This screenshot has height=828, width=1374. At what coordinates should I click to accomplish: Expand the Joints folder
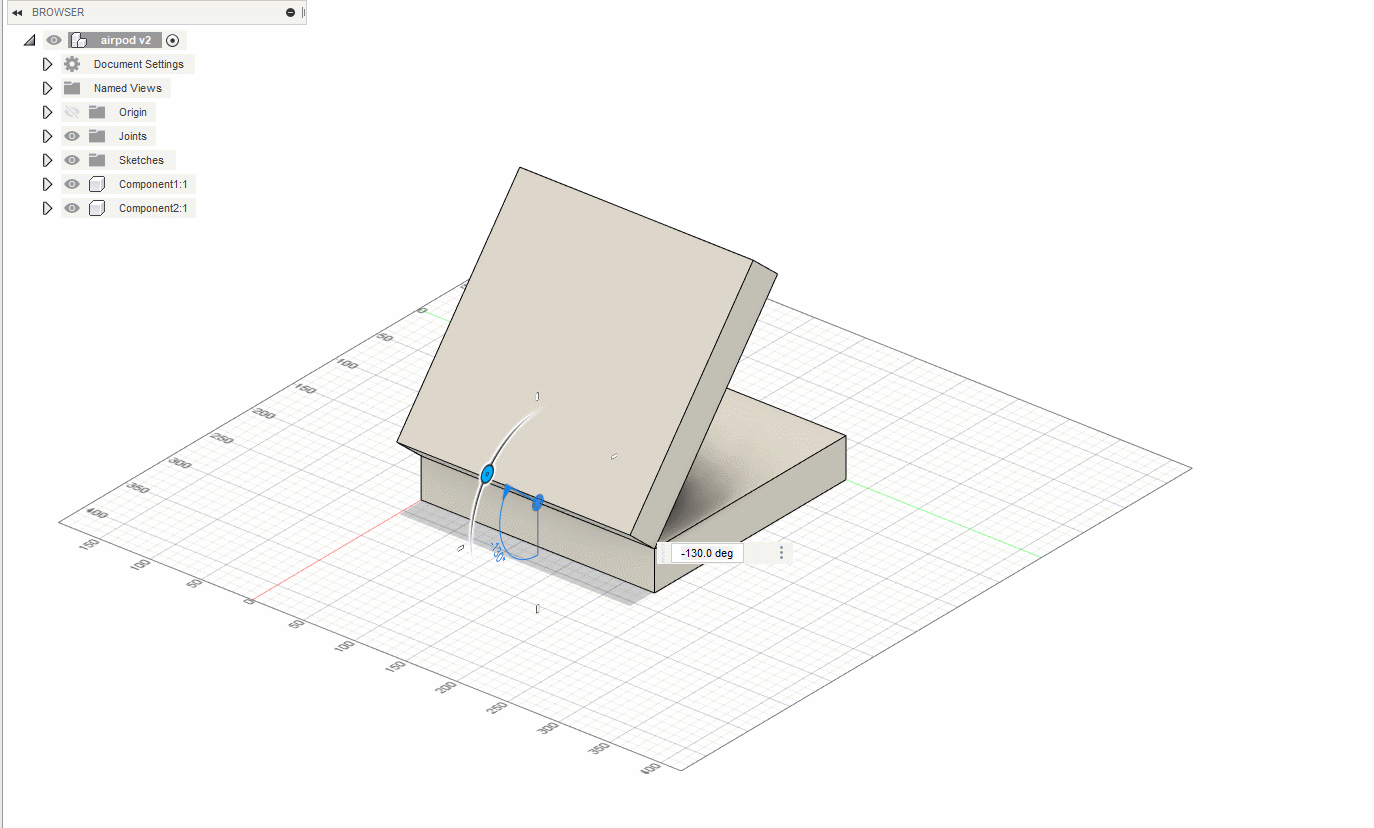pos(47,135)
